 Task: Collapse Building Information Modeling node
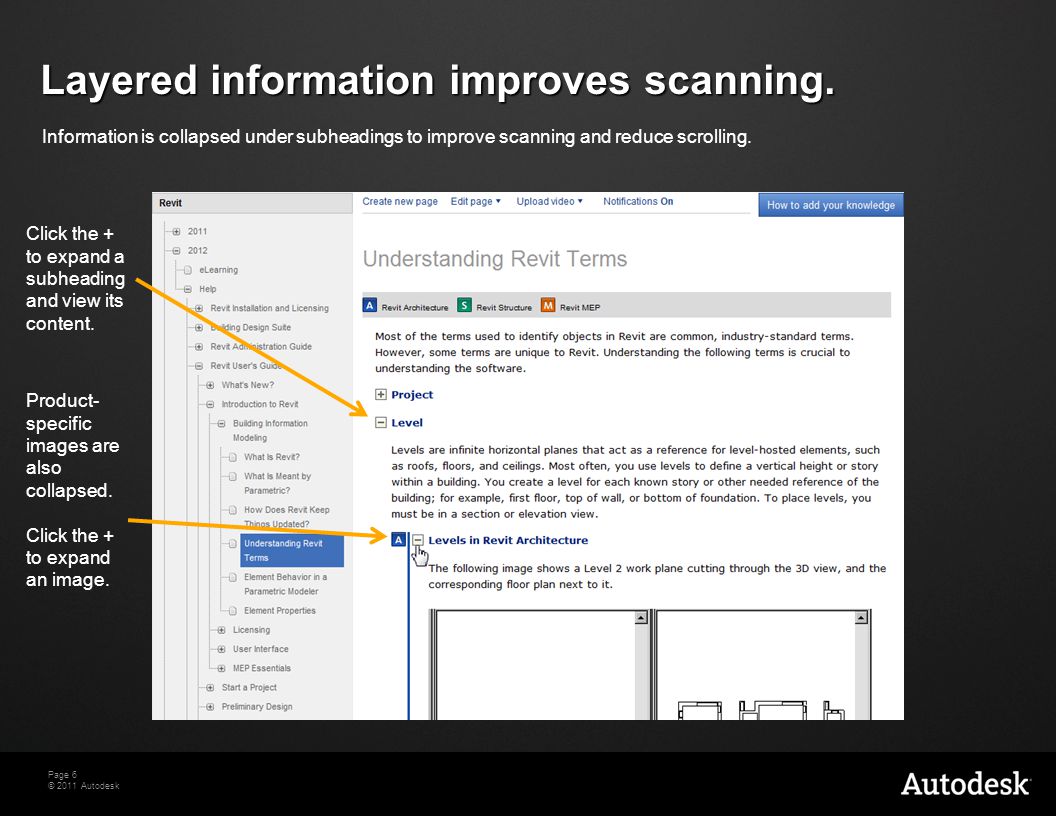coord(221,423)
